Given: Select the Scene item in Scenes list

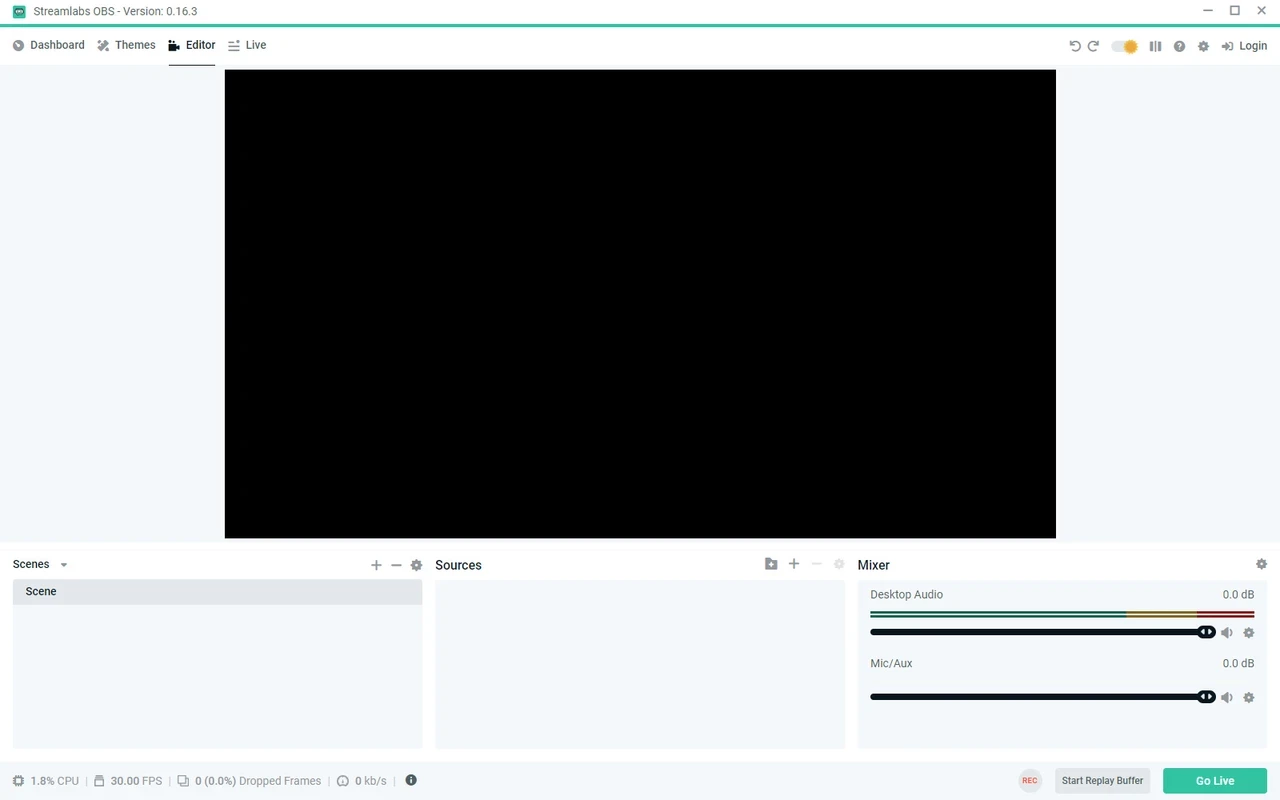Looking at the screenshot, I should click(217, 592).
